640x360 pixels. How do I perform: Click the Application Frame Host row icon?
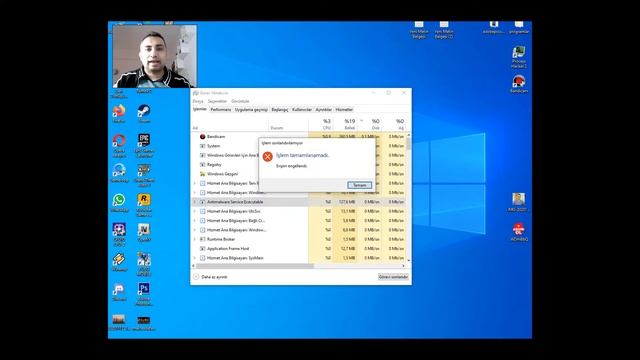point(202,249)
